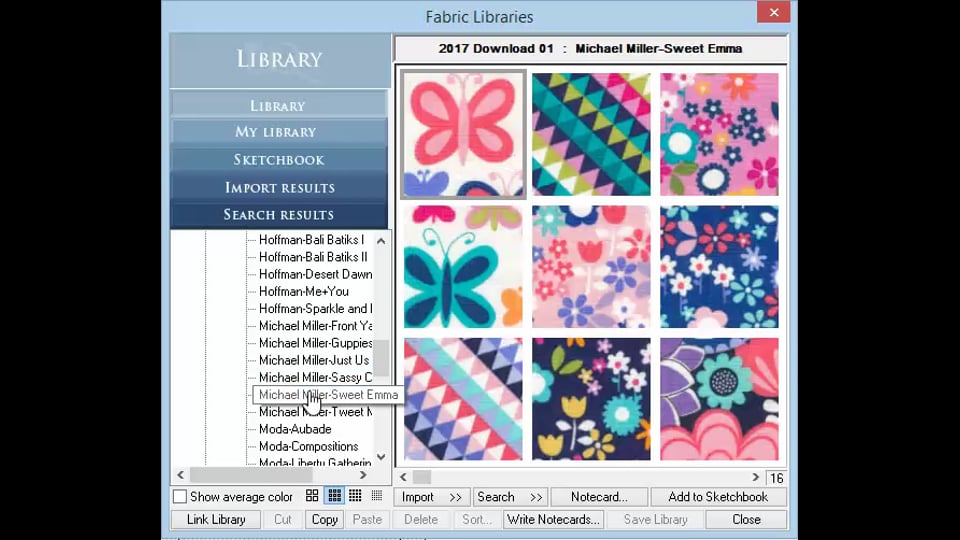Click Add to Sketchbook button
The height and width of the screenshot is (540, 960).
click(x=718, y=497)
